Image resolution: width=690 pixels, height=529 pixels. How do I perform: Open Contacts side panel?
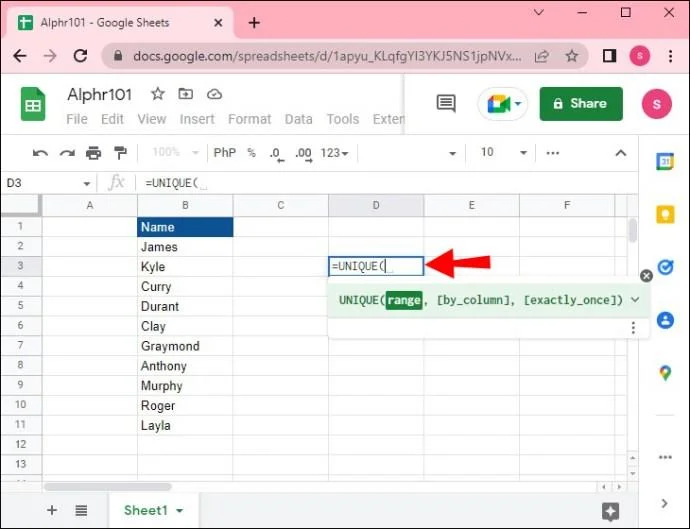(665, 320)
